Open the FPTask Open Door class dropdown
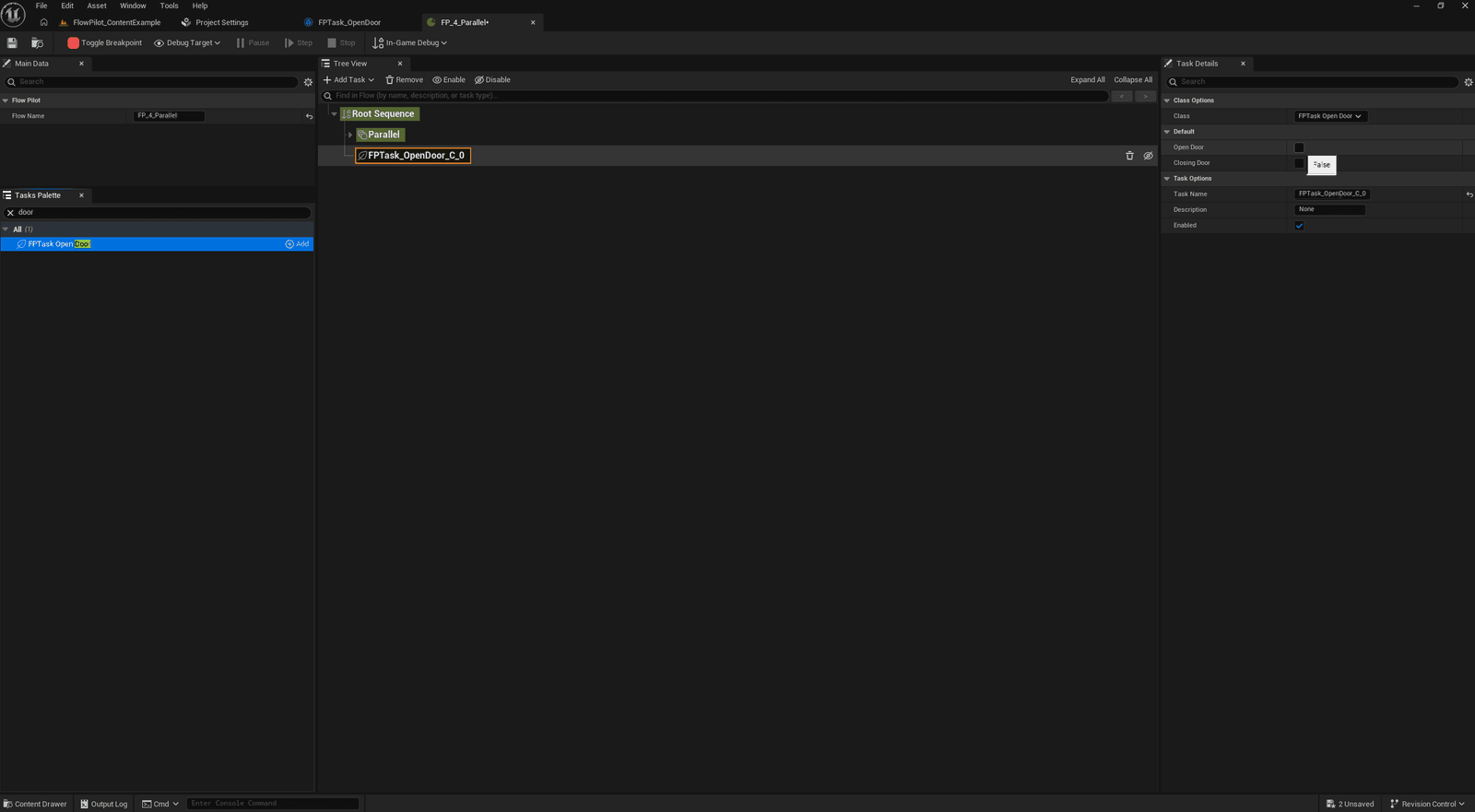Image resolution: width=1475 pixels, height=812 pixels. [1330, 116]
